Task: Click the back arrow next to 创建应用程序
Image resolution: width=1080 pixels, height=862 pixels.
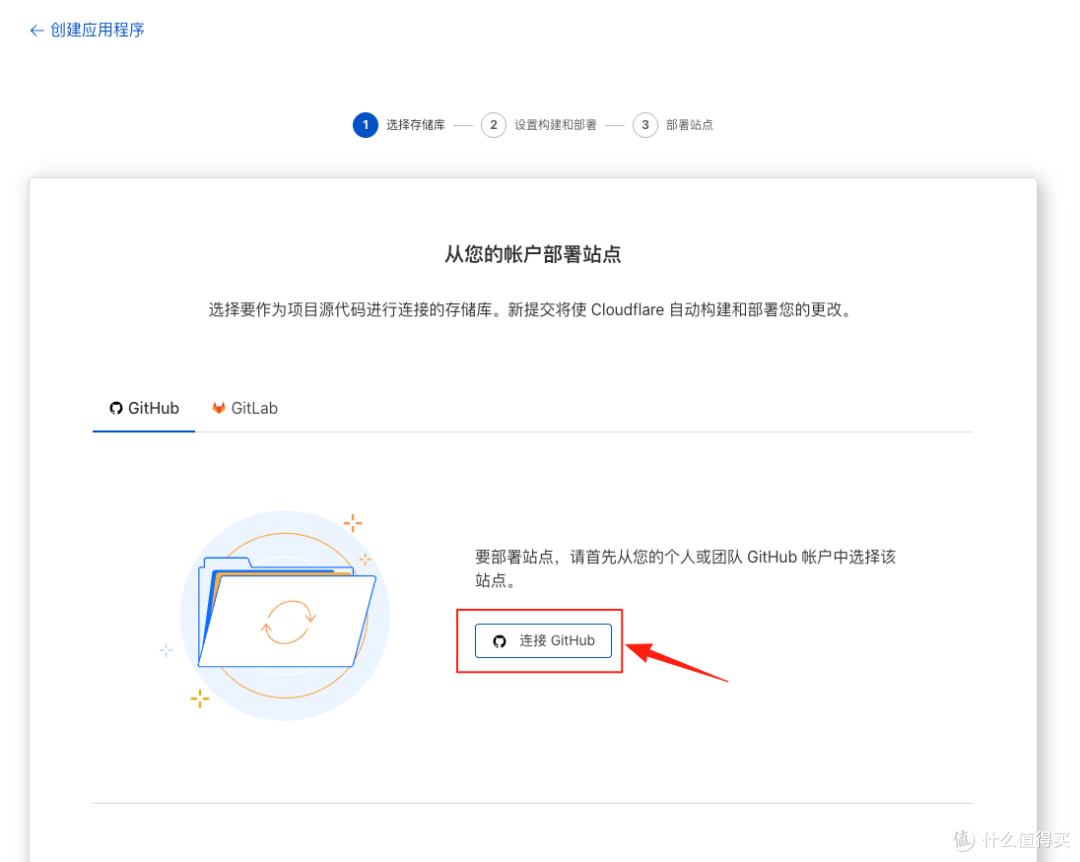Action: tap(33, 30)
